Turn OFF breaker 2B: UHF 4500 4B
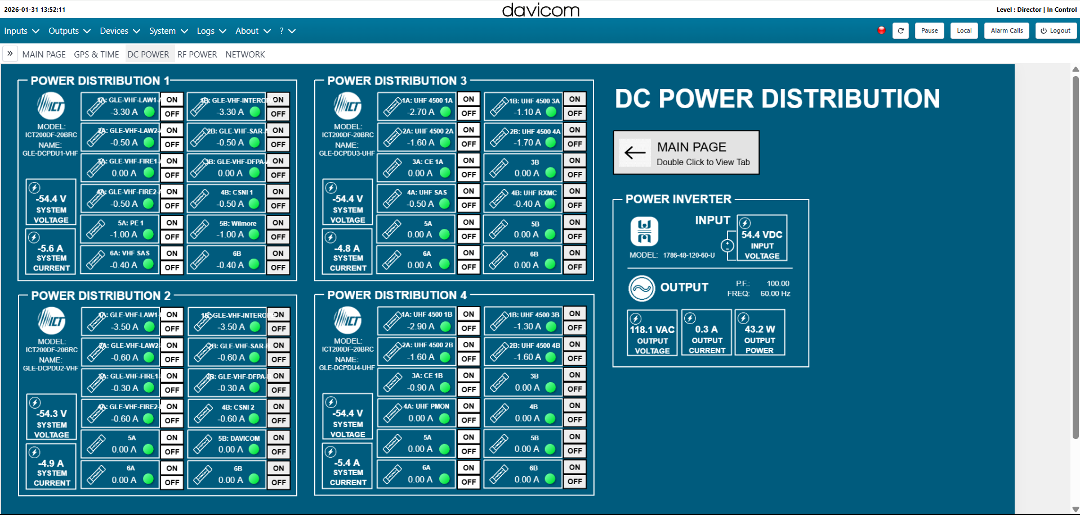 (x=574, y=359)
